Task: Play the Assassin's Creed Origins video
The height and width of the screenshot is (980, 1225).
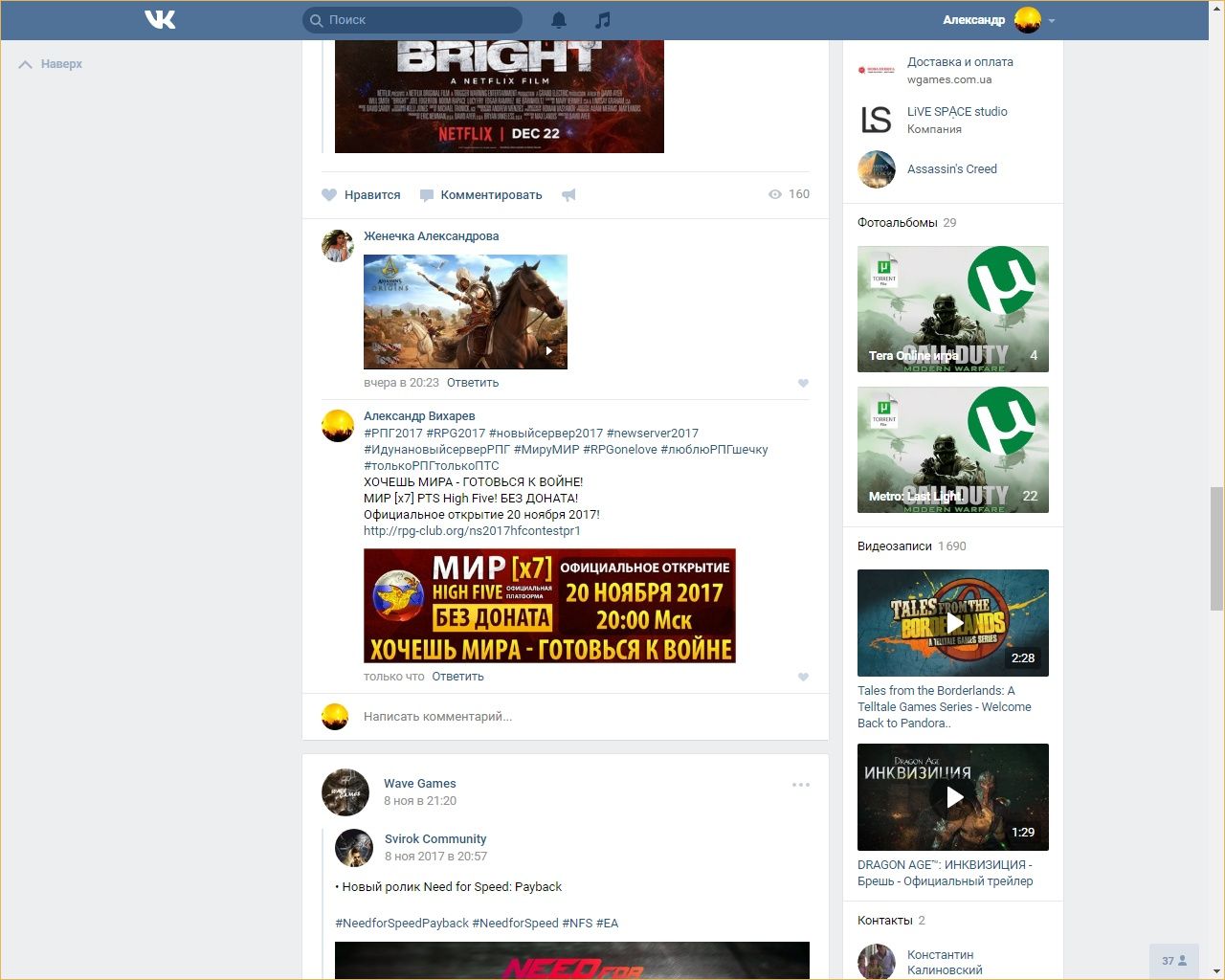Action: 465,312
